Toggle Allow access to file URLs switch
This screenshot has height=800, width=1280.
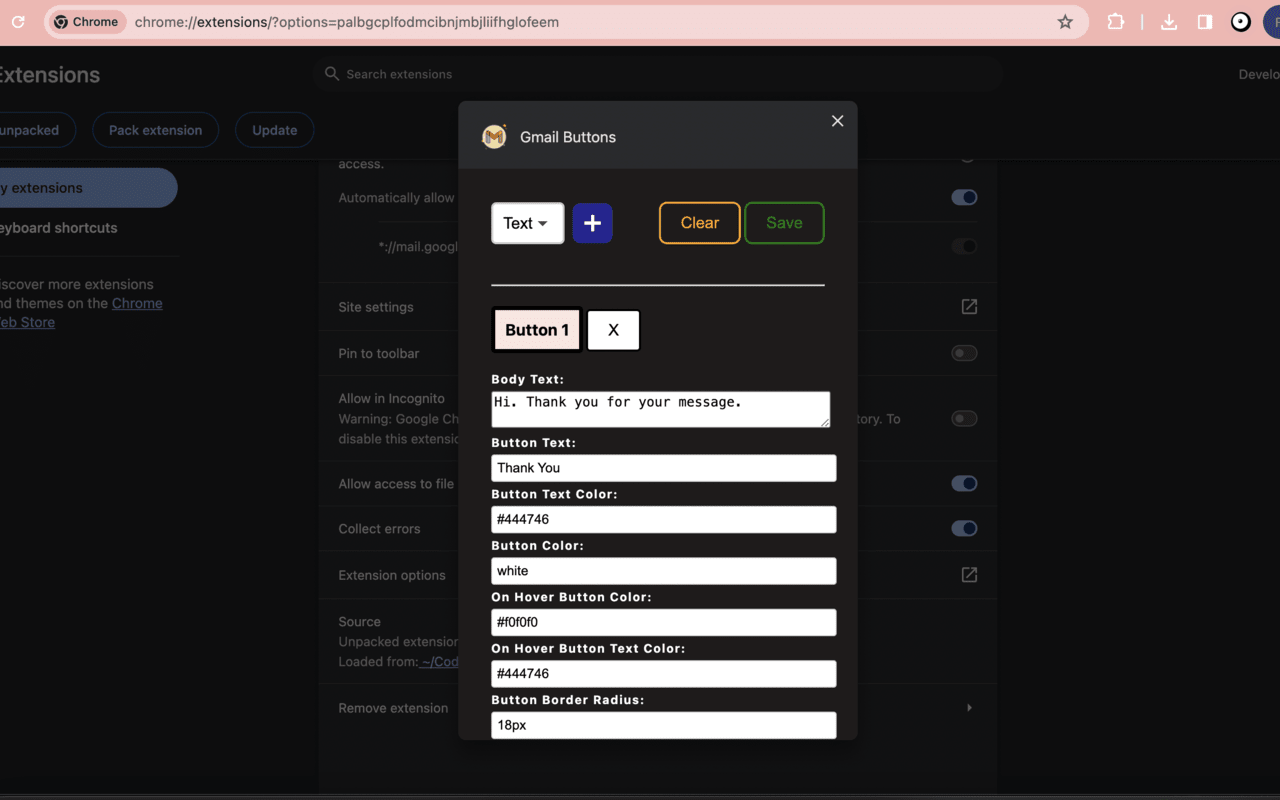964,484
